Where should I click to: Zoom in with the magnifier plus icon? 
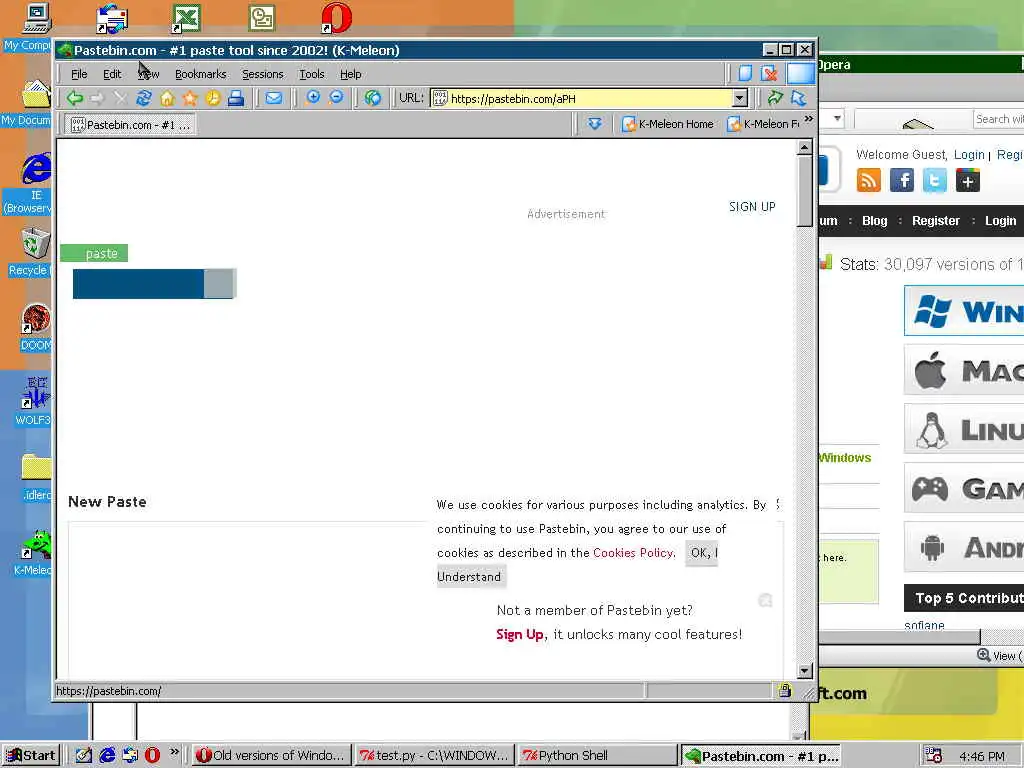click(313, 98)
